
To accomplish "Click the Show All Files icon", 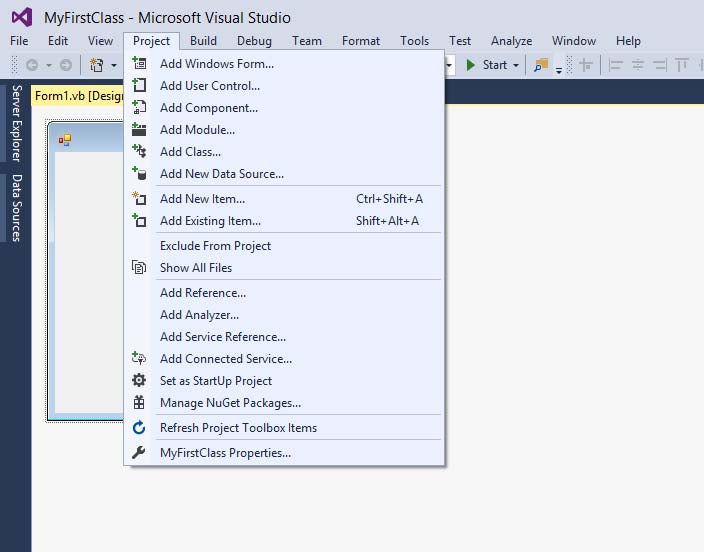I will pos(140,268).
